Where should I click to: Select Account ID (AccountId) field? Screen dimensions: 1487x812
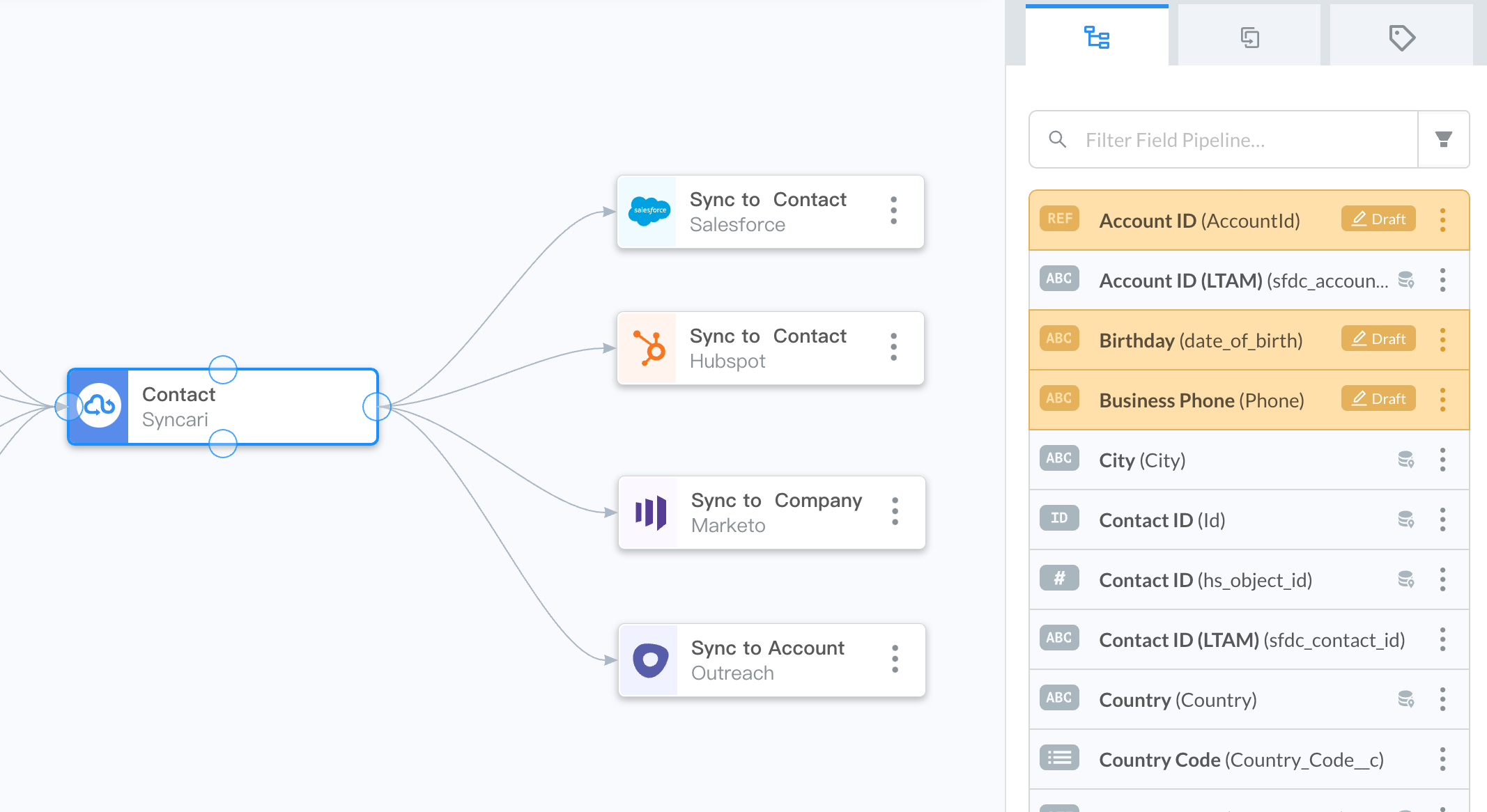point(1249,220)
